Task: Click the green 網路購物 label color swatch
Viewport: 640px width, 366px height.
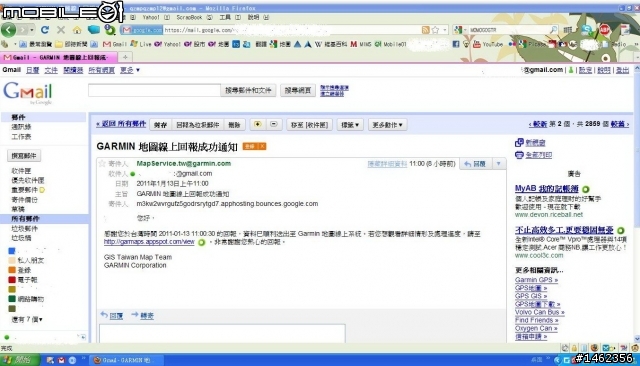Action: (12, 299)
